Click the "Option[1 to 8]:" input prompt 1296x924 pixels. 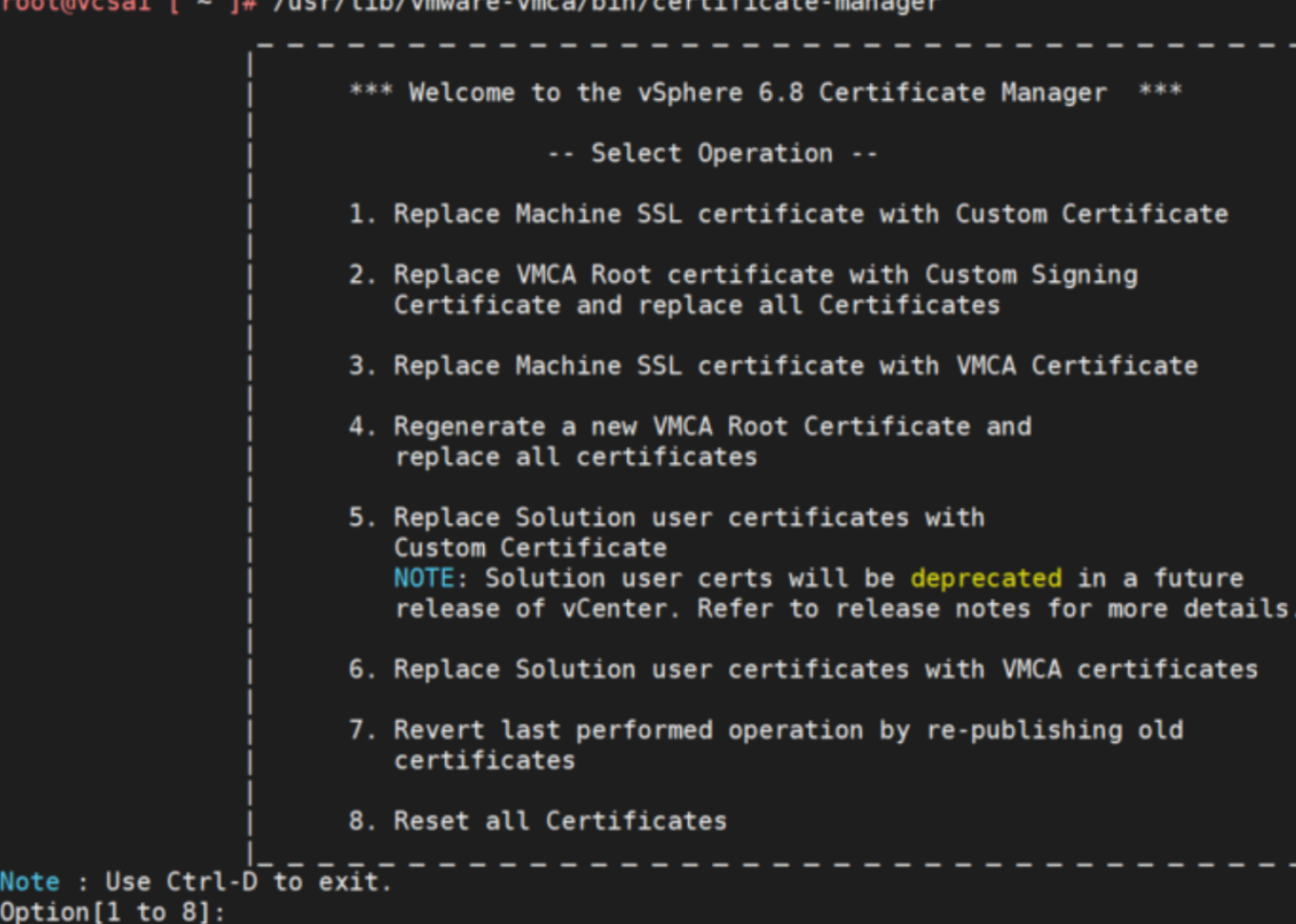point(112,912)
